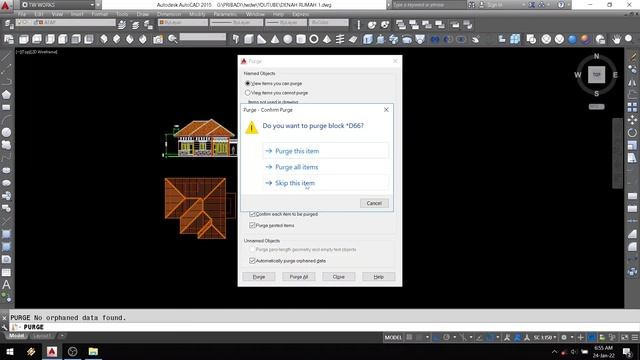Choose 'Purge all items'
This screenshot has height=360, width=640.
click(325, 167)
